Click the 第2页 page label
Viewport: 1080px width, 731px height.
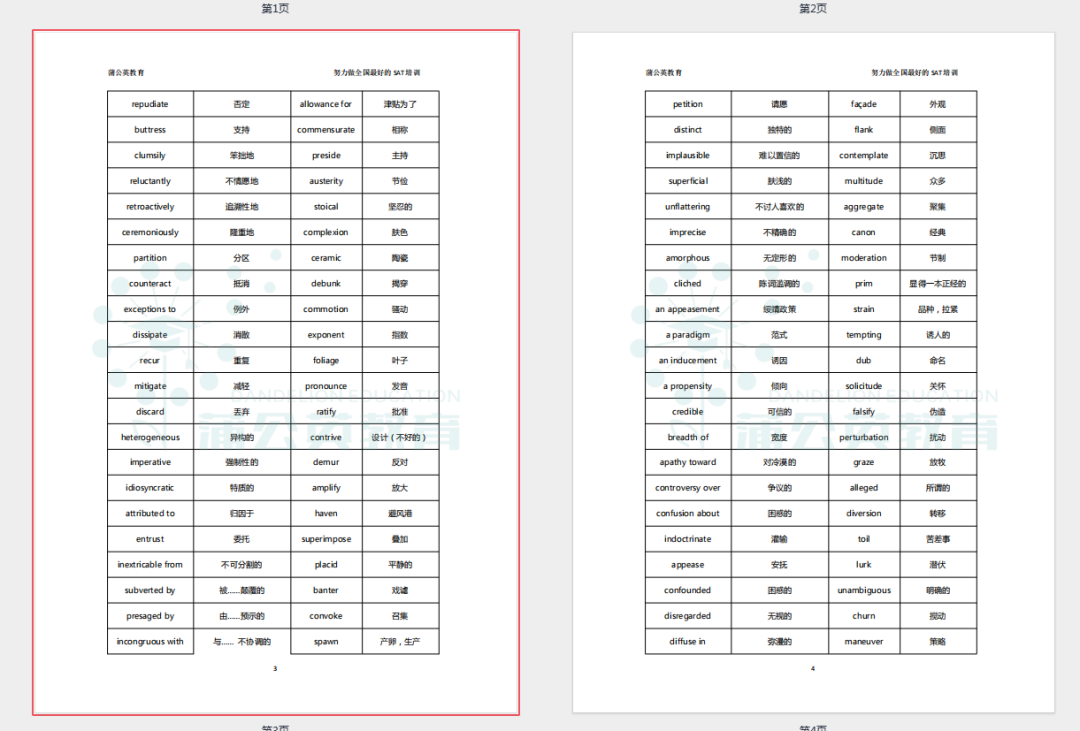813,9
